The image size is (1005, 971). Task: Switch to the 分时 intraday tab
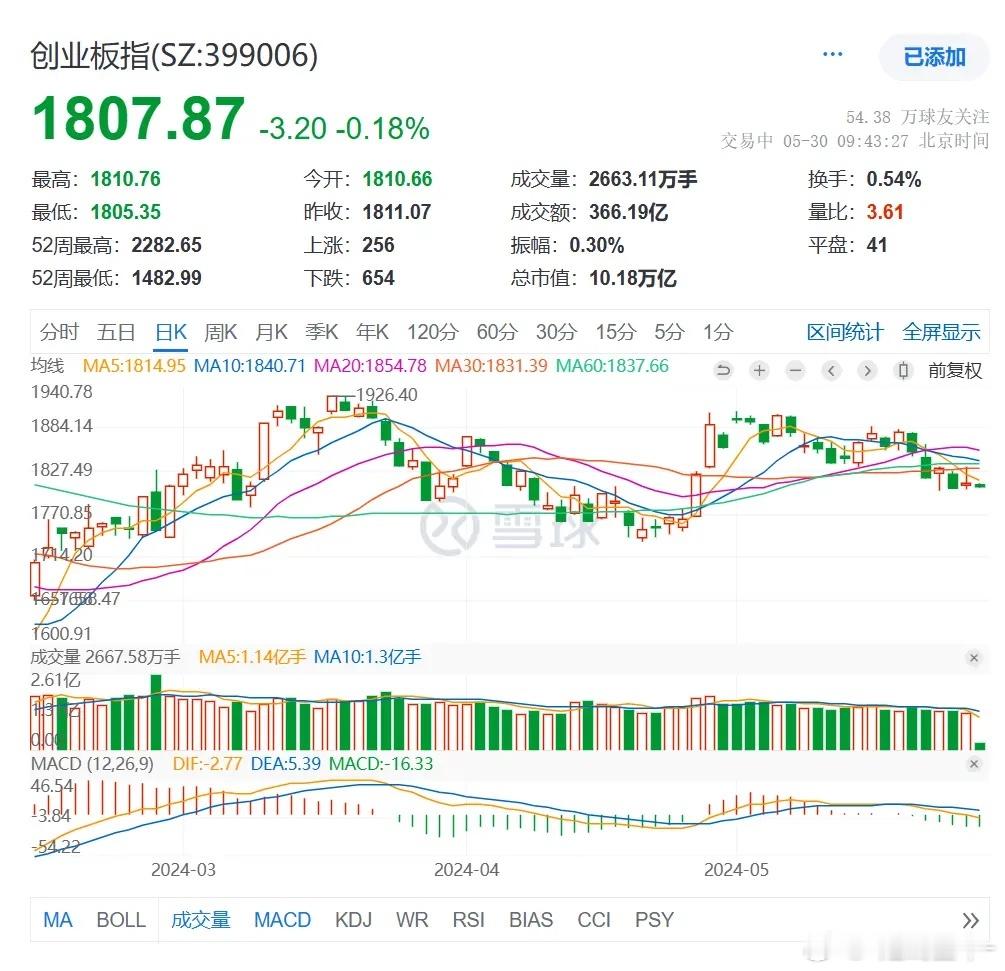pos(58,331)
